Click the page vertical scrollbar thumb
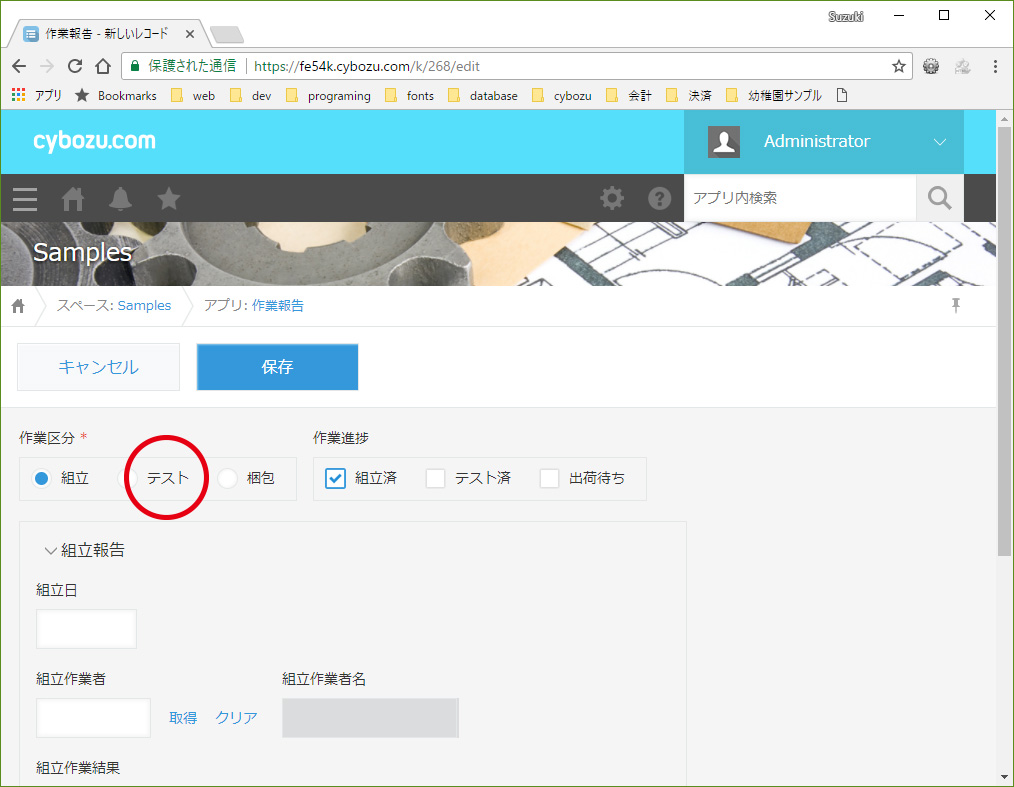The image size is (1014, 787). [x=1004, y=341]
